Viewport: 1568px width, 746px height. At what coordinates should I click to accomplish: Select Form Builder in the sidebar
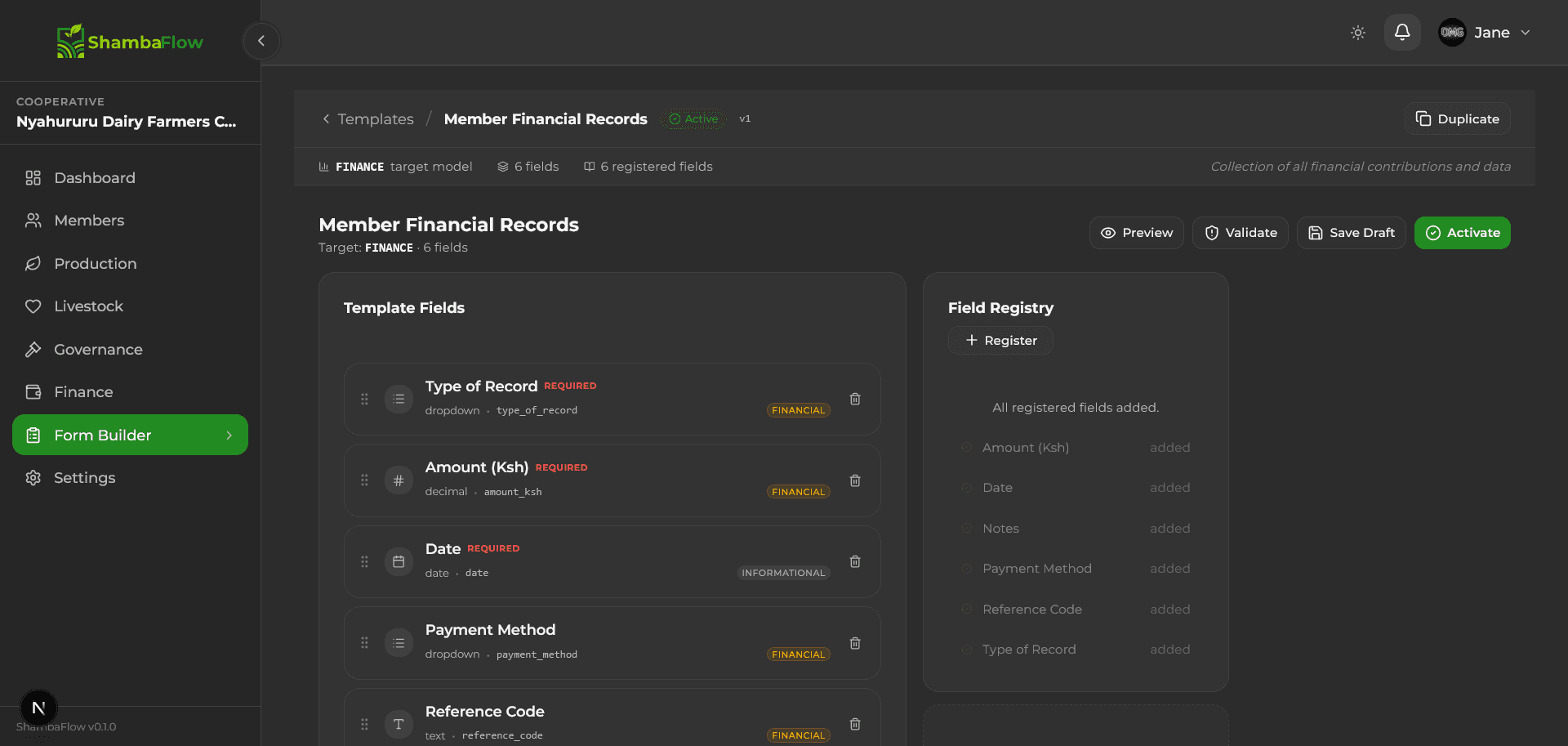pyautogui.click(x=130, y=435)
